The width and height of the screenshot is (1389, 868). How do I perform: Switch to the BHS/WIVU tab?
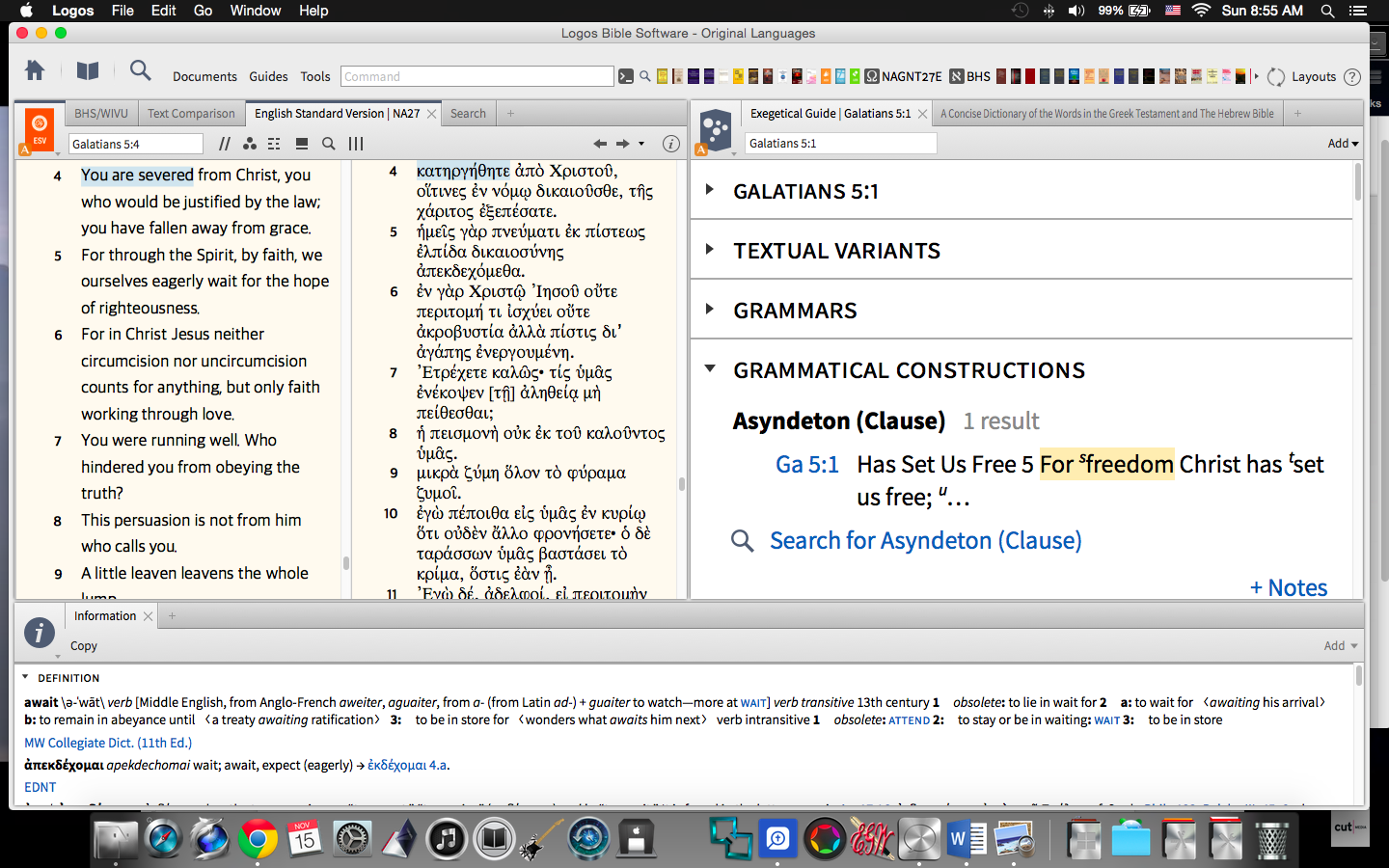(101, 114)
